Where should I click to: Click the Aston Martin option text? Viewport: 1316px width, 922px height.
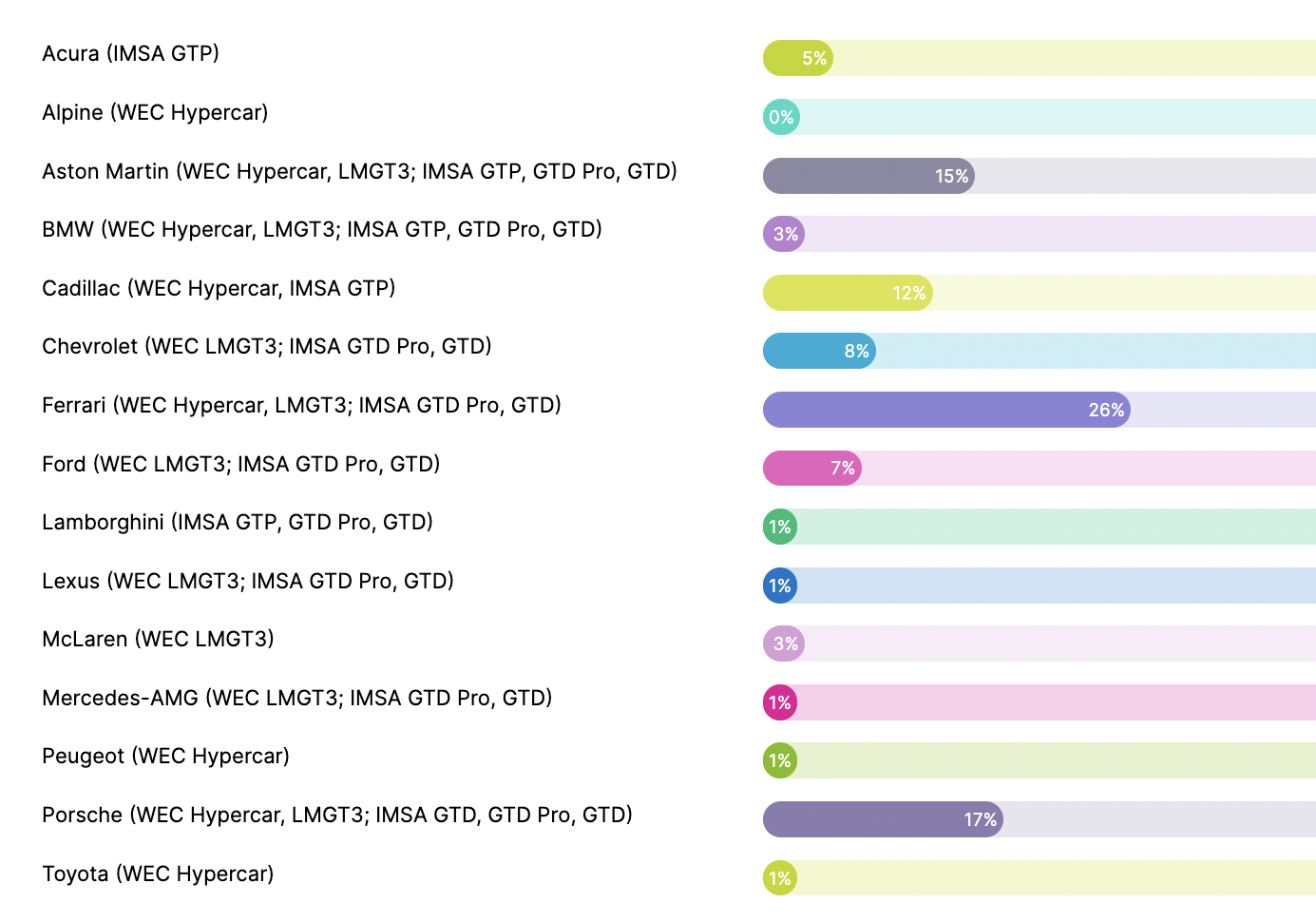tap(359, 172)
